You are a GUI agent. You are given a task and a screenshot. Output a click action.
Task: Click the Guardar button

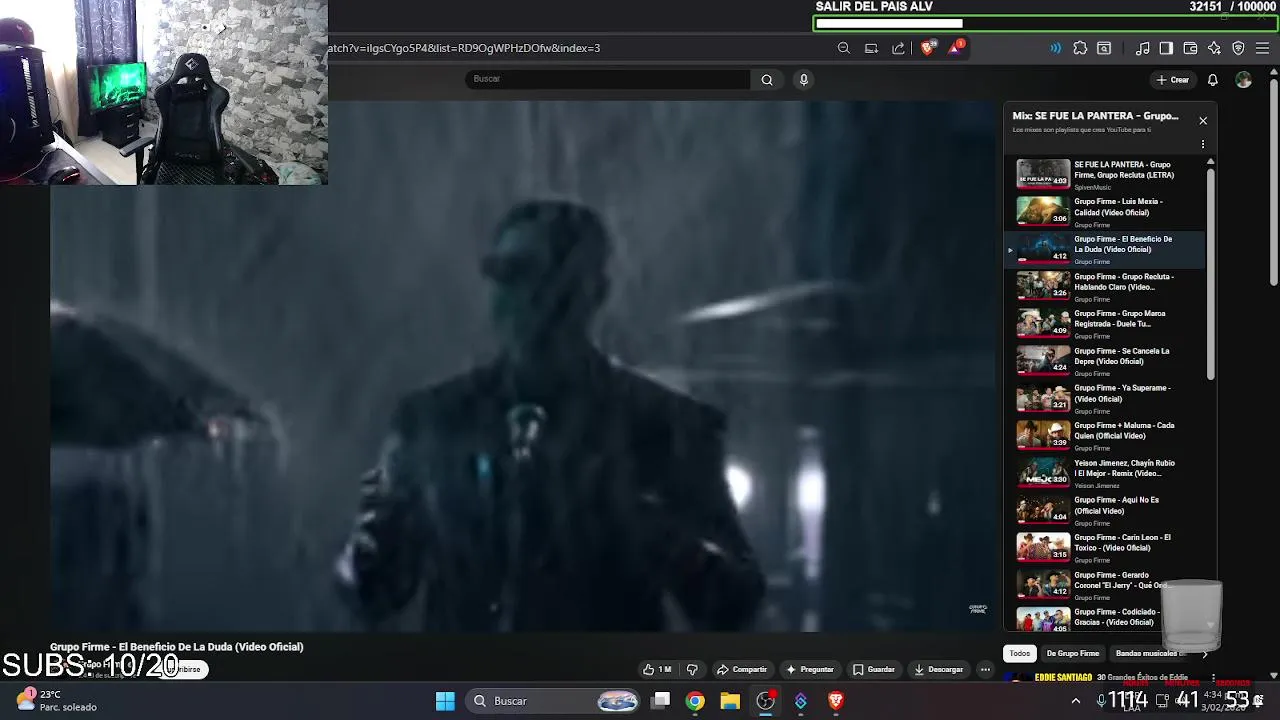[x=873, y=669]
